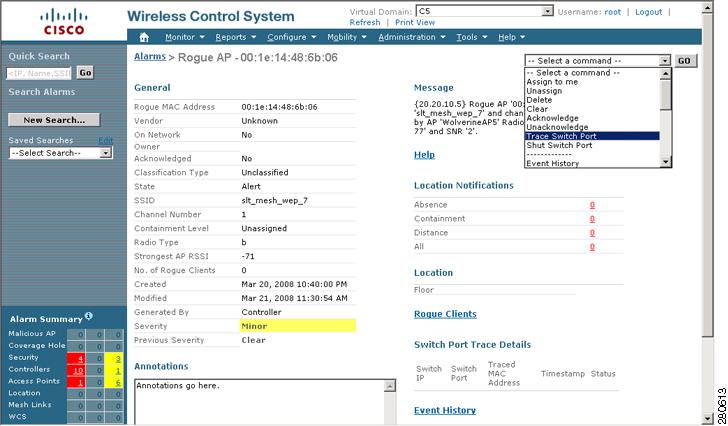Click page scrollbar down arrow
Image resolution: width=728 pixels, height=426 pixels.
pyautogui.click(x=707, y=418)
